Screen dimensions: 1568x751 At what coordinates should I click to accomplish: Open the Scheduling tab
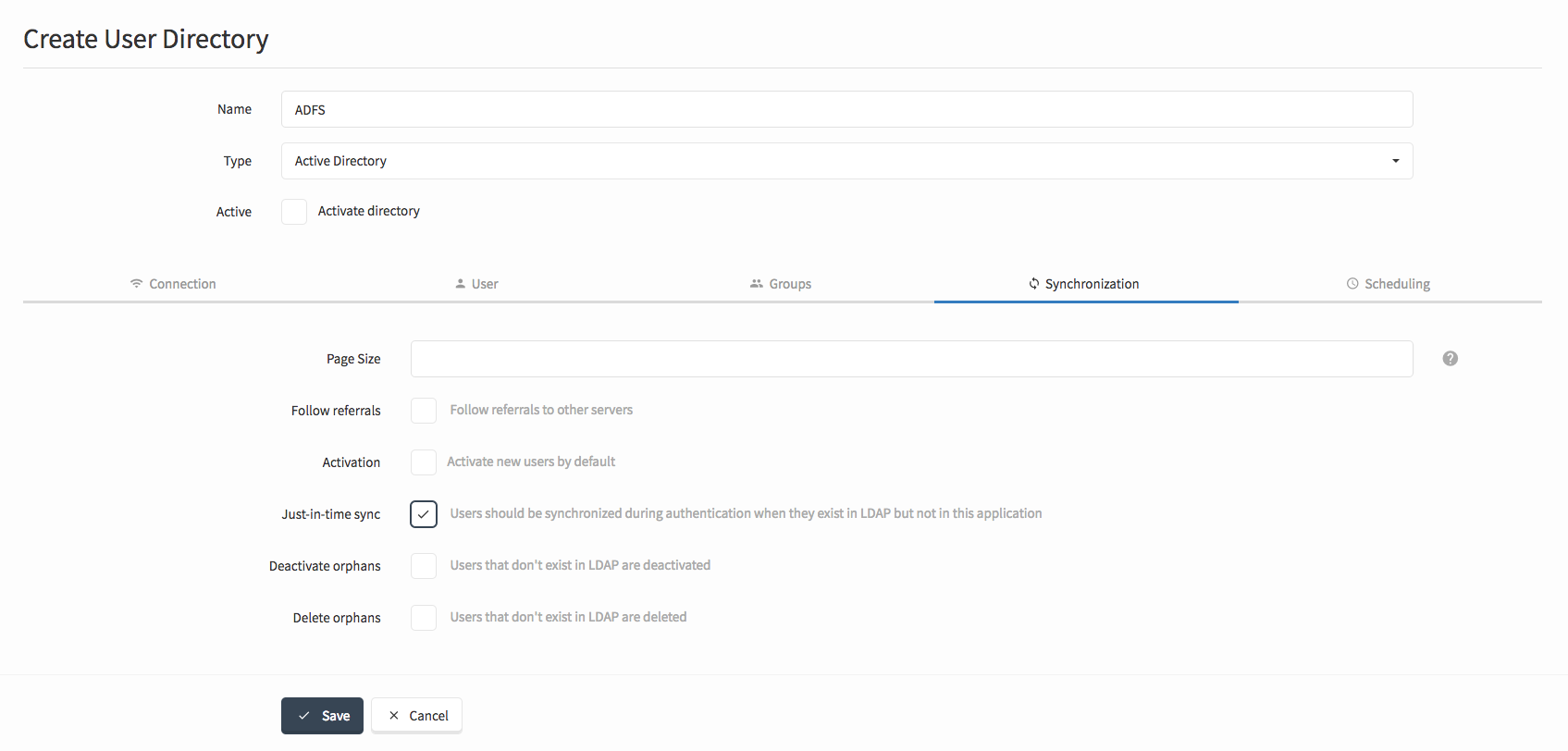pos(1389,284)
